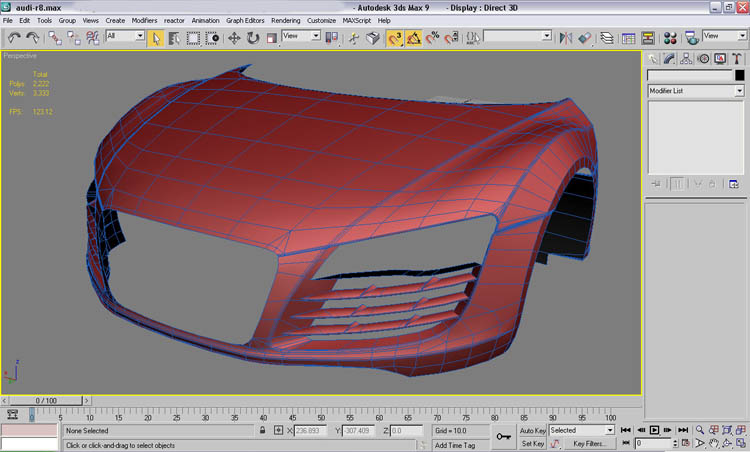Screen dimensions: 750x452
Task: Open the selection filter 'All' dropdown
Action: [x=124, y=36]
